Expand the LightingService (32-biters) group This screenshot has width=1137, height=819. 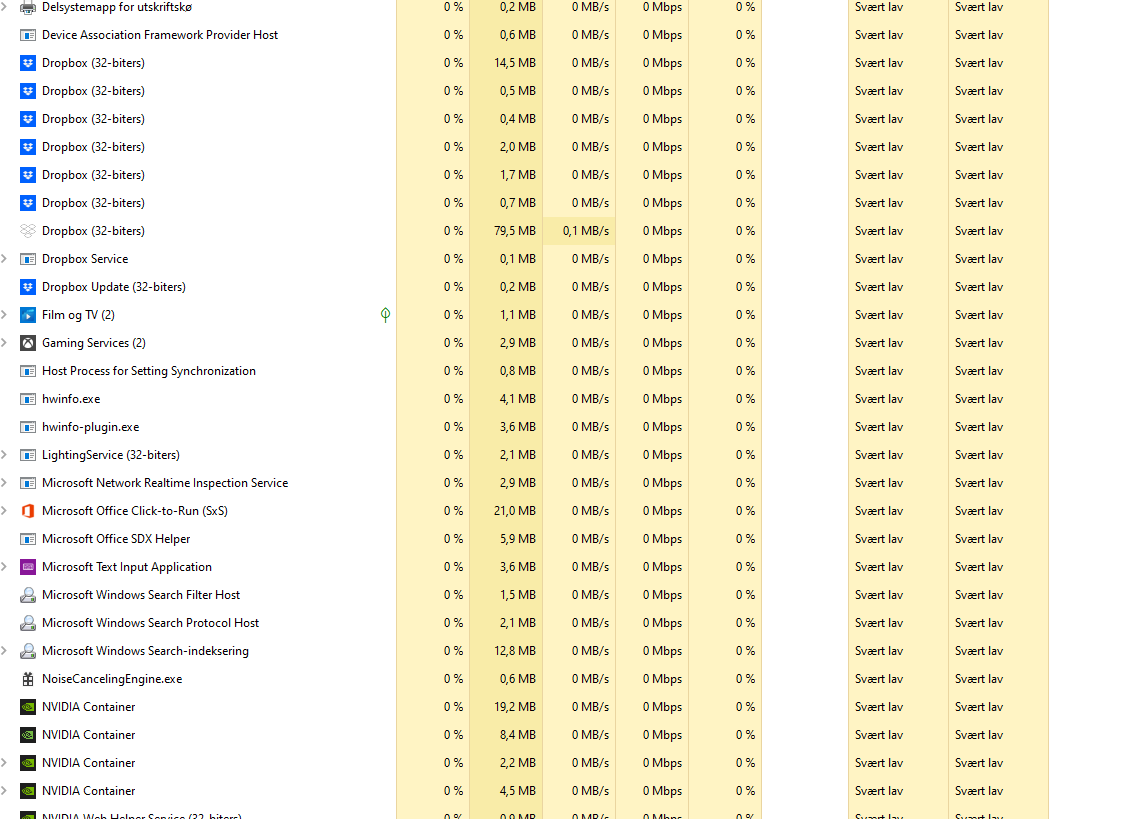[x=4, y=455]
